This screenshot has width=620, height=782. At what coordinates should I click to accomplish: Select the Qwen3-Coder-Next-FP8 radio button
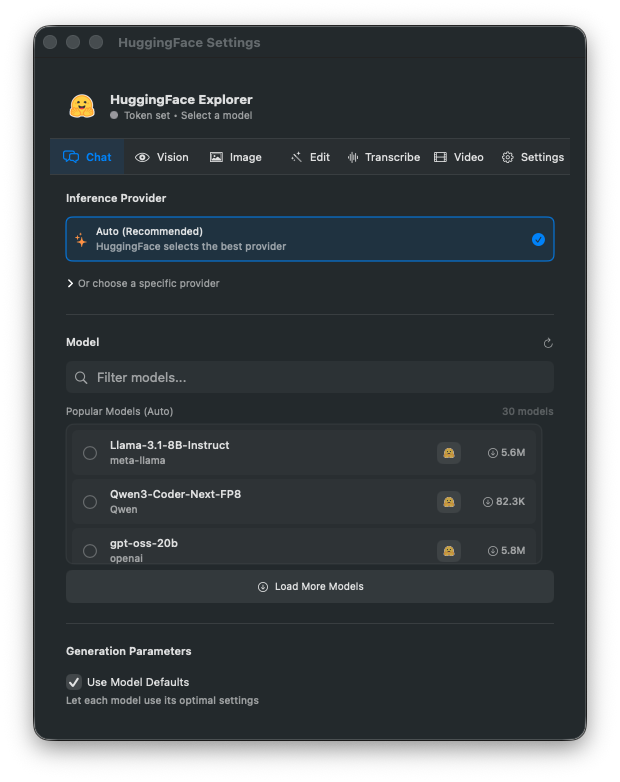tap(90, 502)
